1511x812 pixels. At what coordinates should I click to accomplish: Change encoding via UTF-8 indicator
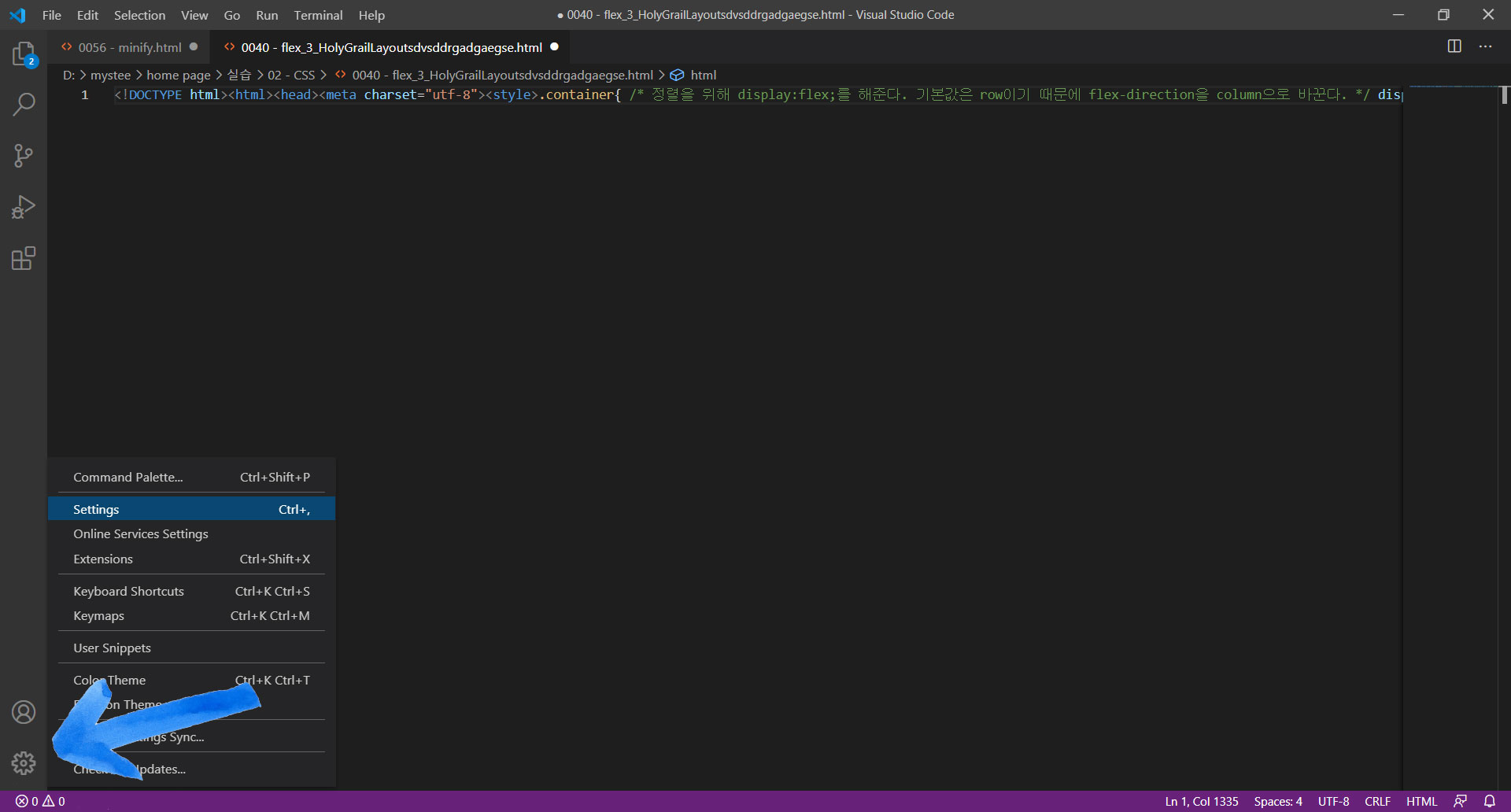pyautogui.click(x=1333, y=801)
